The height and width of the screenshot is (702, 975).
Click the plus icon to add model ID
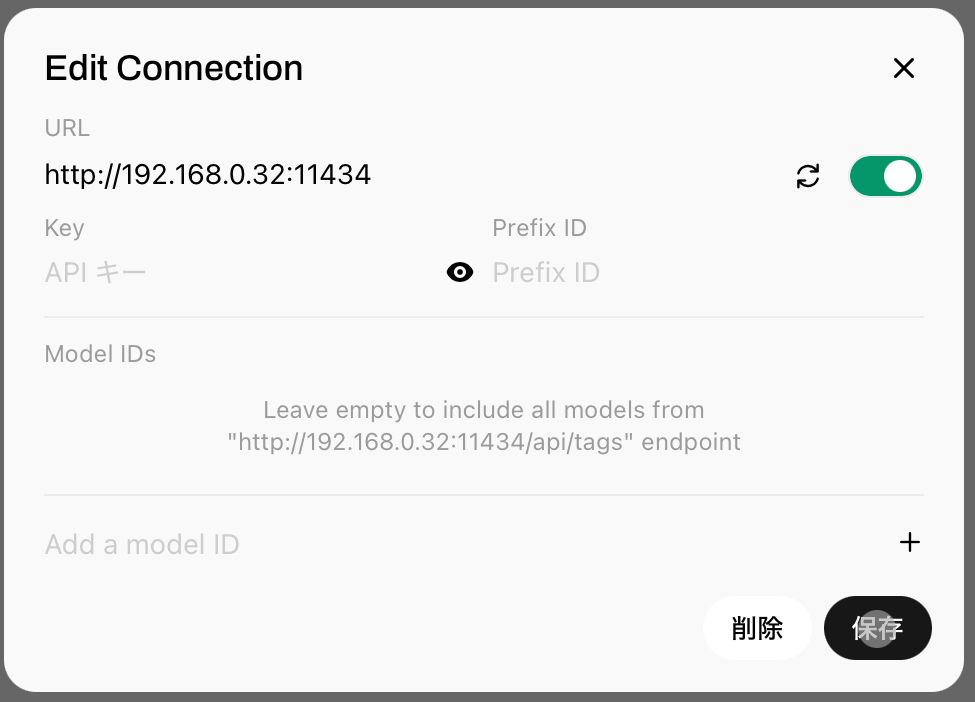coord(910,543)
